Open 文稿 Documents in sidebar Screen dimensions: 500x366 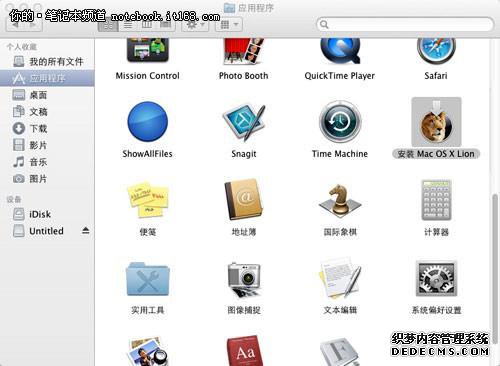coord(47,112)
